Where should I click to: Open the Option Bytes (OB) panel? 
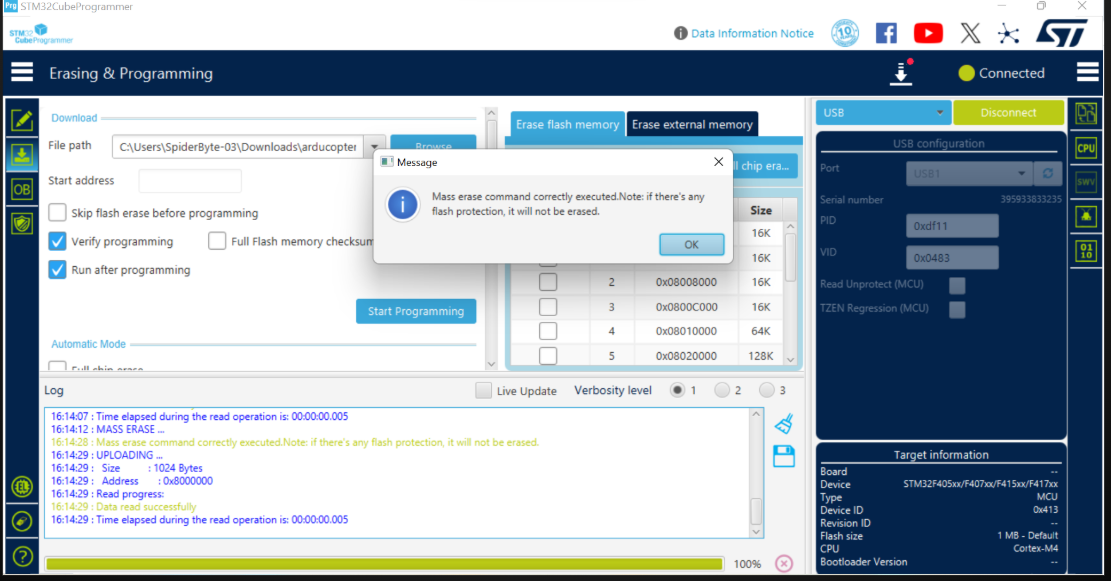(22, 189)
